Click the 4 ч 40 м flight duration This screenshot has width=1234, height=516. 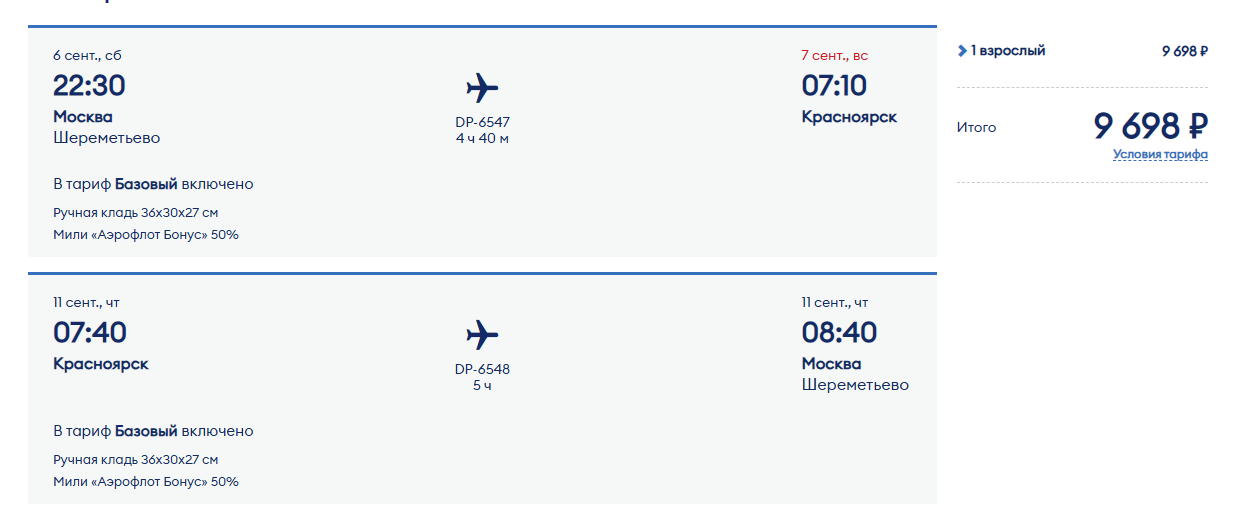click(482, 138)
